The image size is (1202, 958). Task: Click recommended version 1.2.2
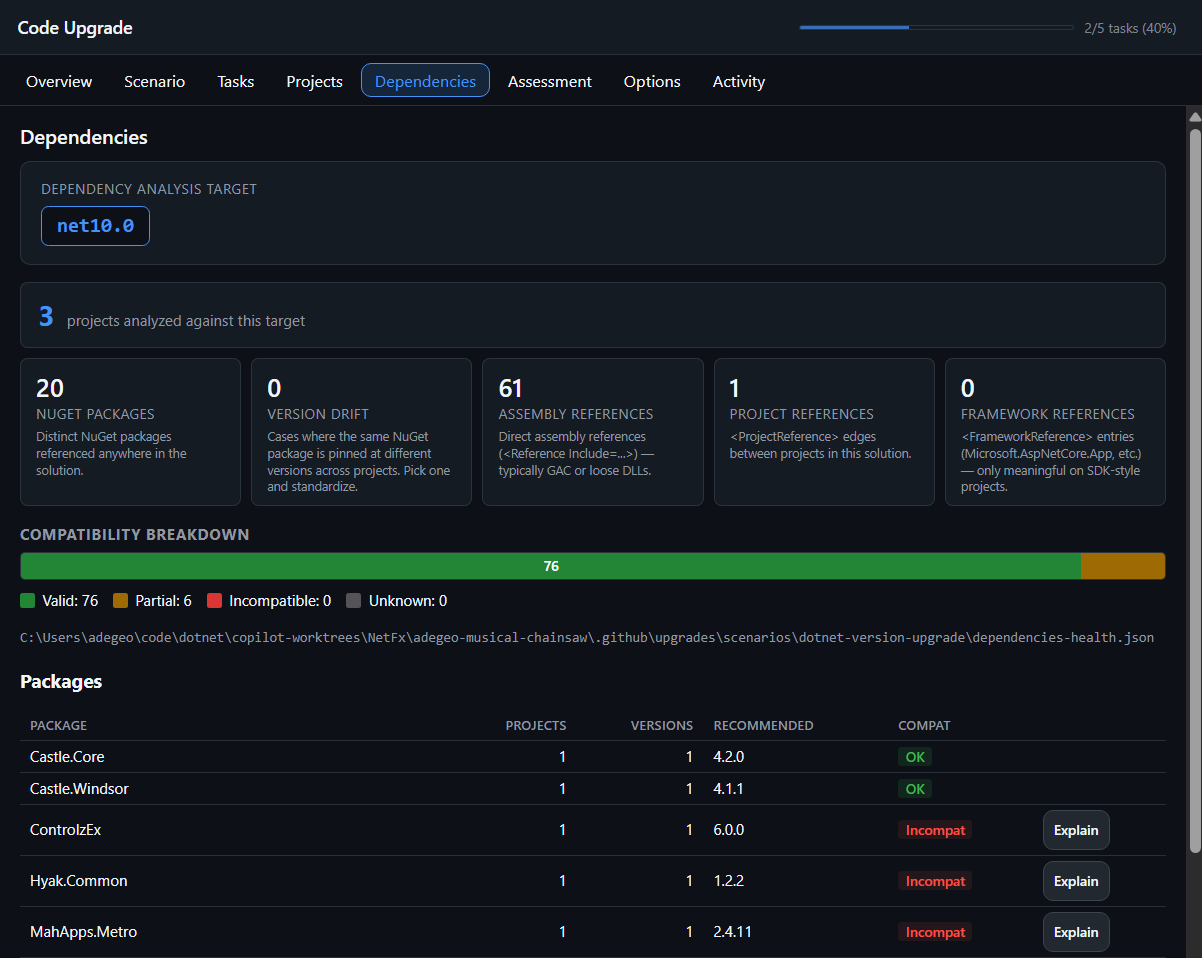(728, 881)
